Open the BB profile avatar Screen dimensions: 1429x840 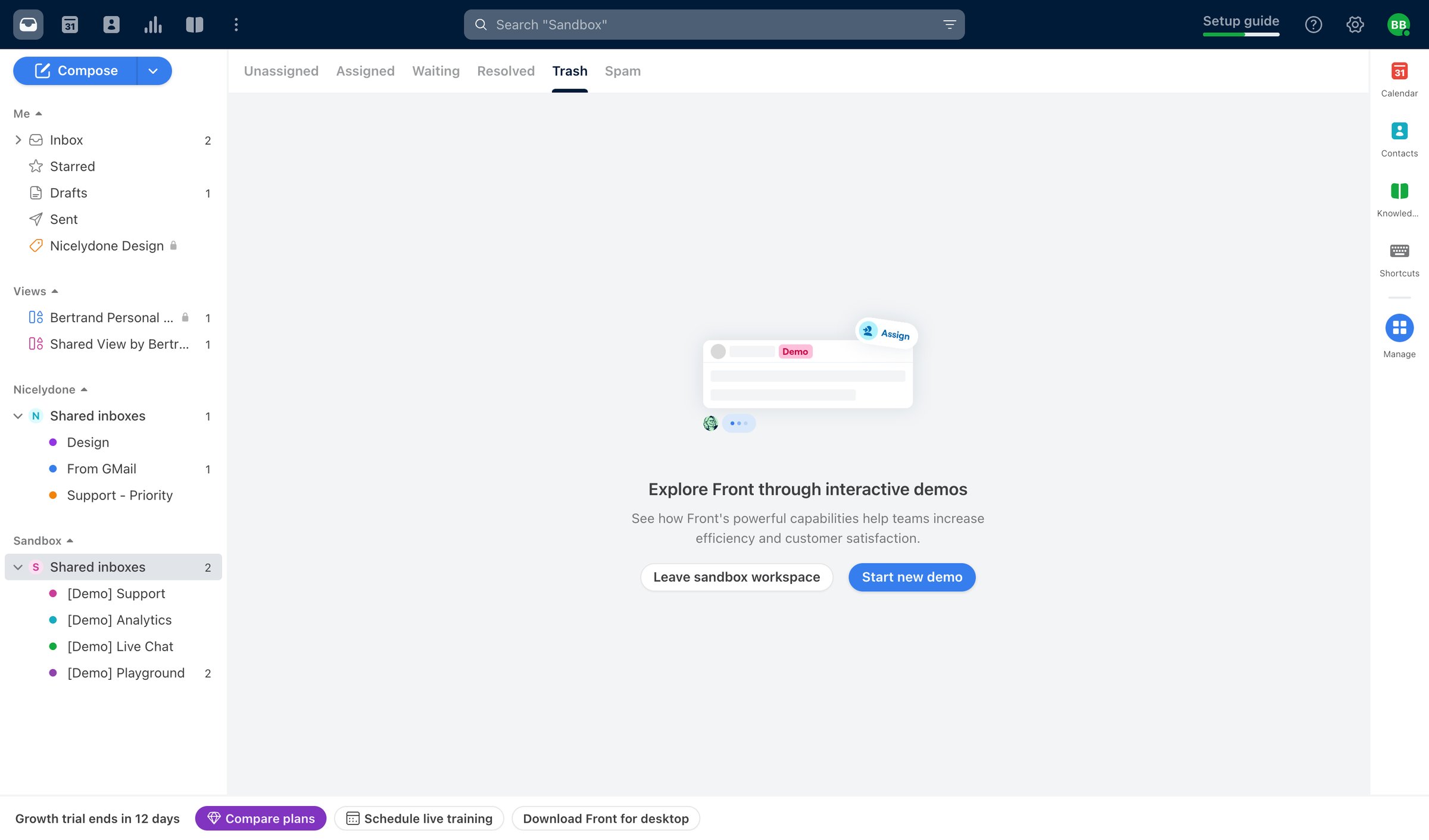1399,24
